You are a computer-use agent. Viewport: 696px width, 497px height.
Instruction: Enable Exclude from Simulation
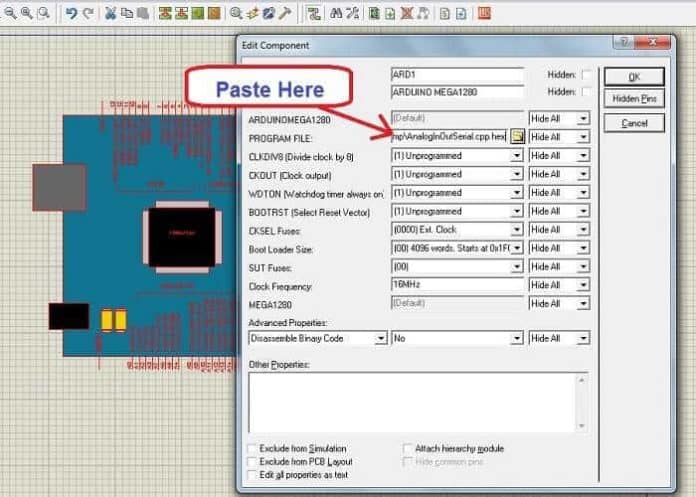pos(252,448)
